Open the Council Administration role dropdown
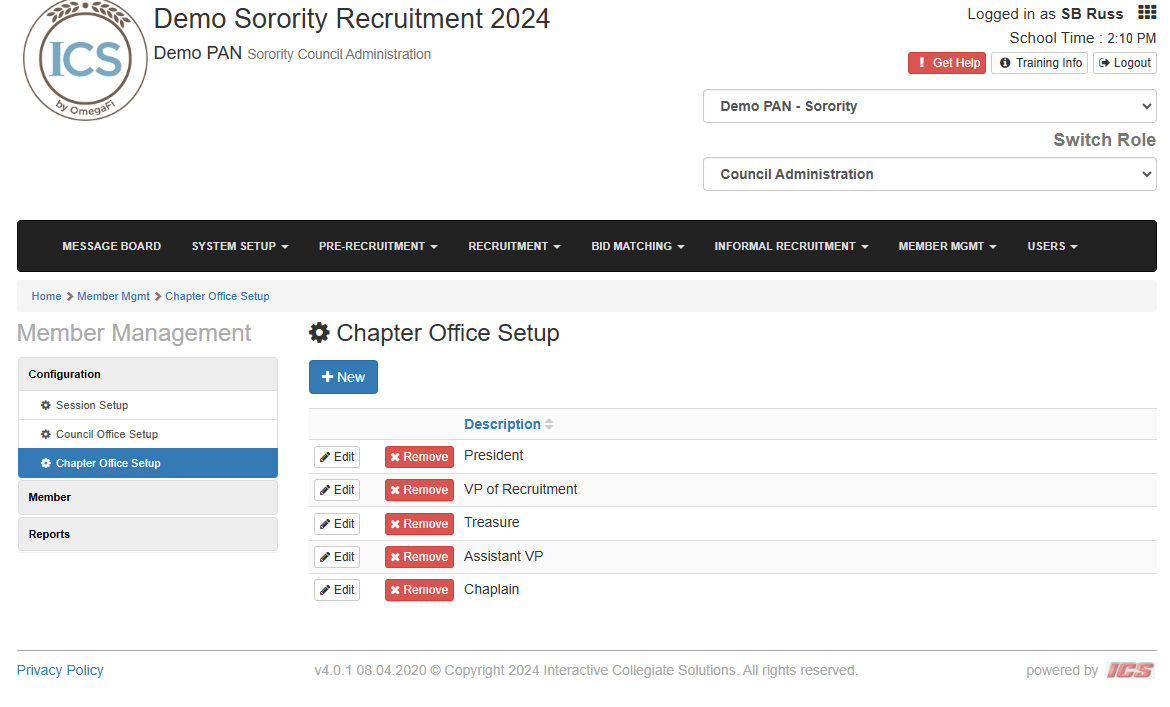The height and width of the screenshot is (707, 1170). tap(928, 173)
